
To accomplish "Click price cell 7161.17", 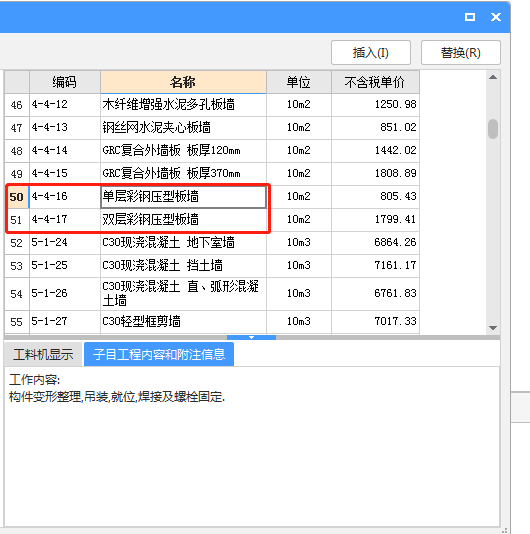I will [x=375, y=266].
